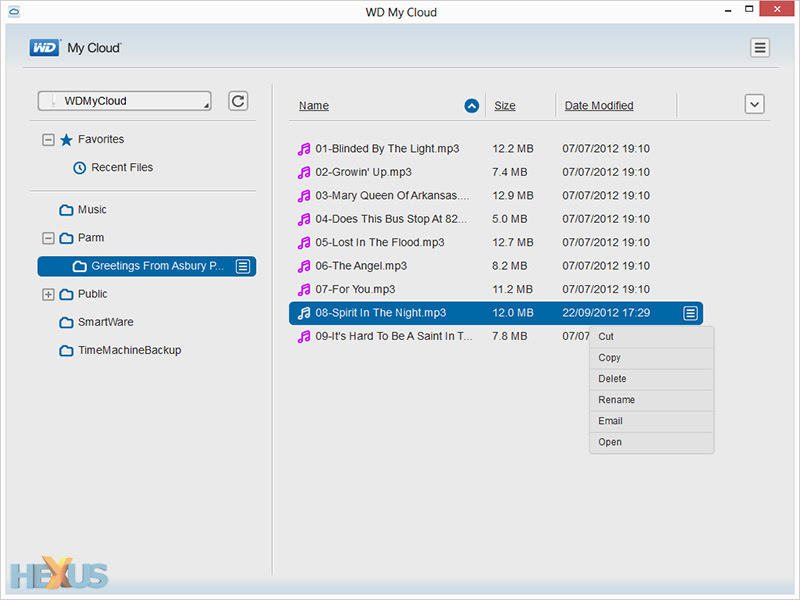Screen dimensions: 800x600
Task: Refresh the device file listing
Action: click(x=238, y=101)
